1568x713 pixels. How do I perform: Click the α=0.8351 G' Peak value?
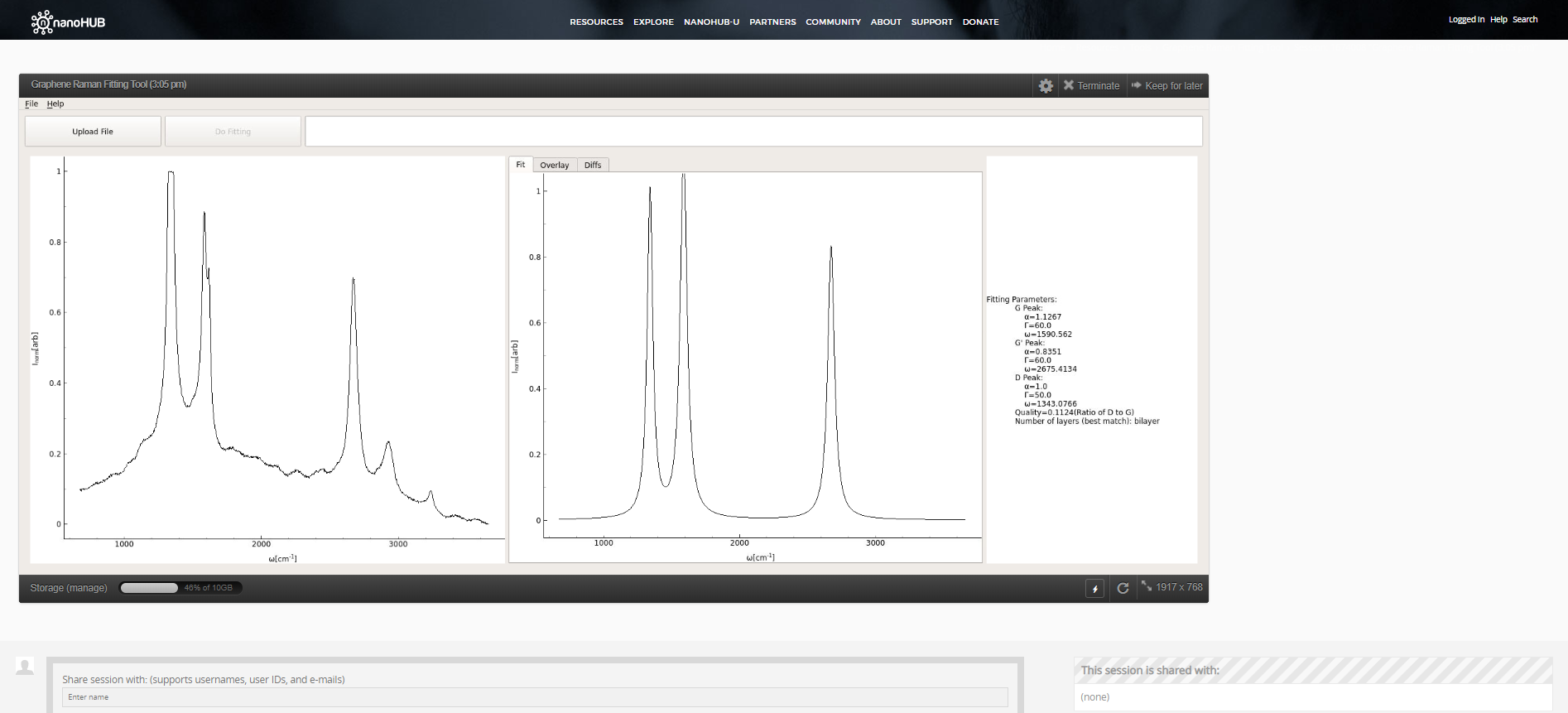pyautogui.click(x=1042, y=352)
